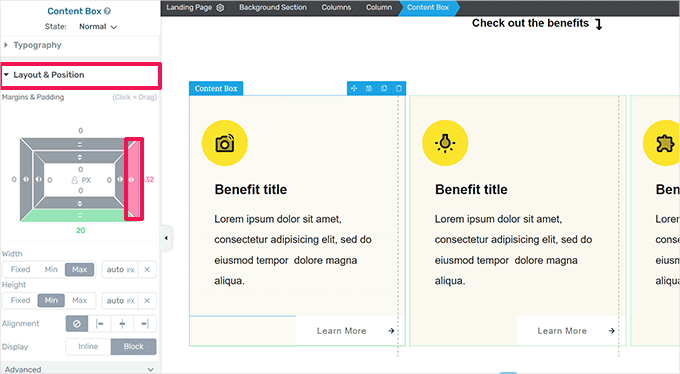
Task: Set Height mode to Min
Action: click(51, 300)
